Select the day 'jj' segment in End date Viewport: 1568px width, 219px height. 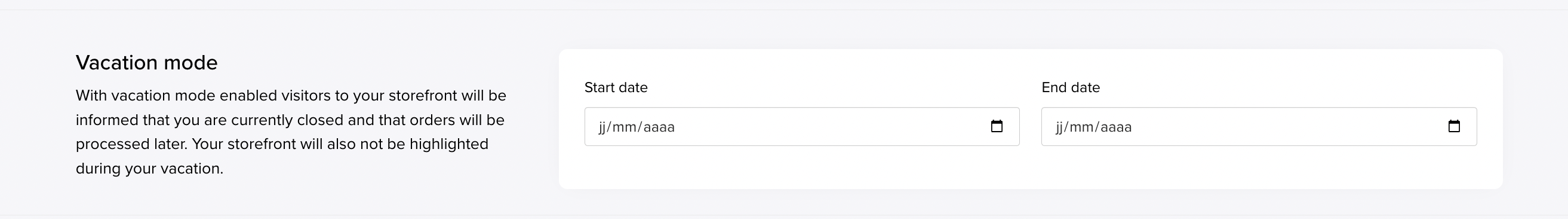pyautogui.click(x=1059, y=127)
